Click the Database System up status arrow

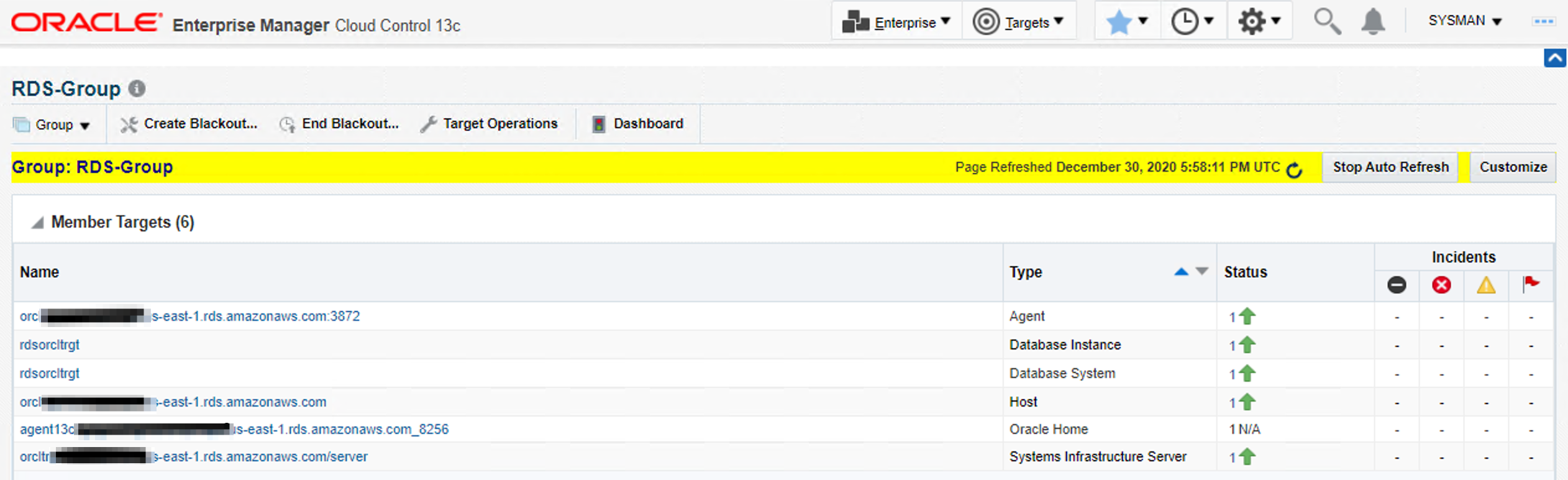pos(1247,374)
